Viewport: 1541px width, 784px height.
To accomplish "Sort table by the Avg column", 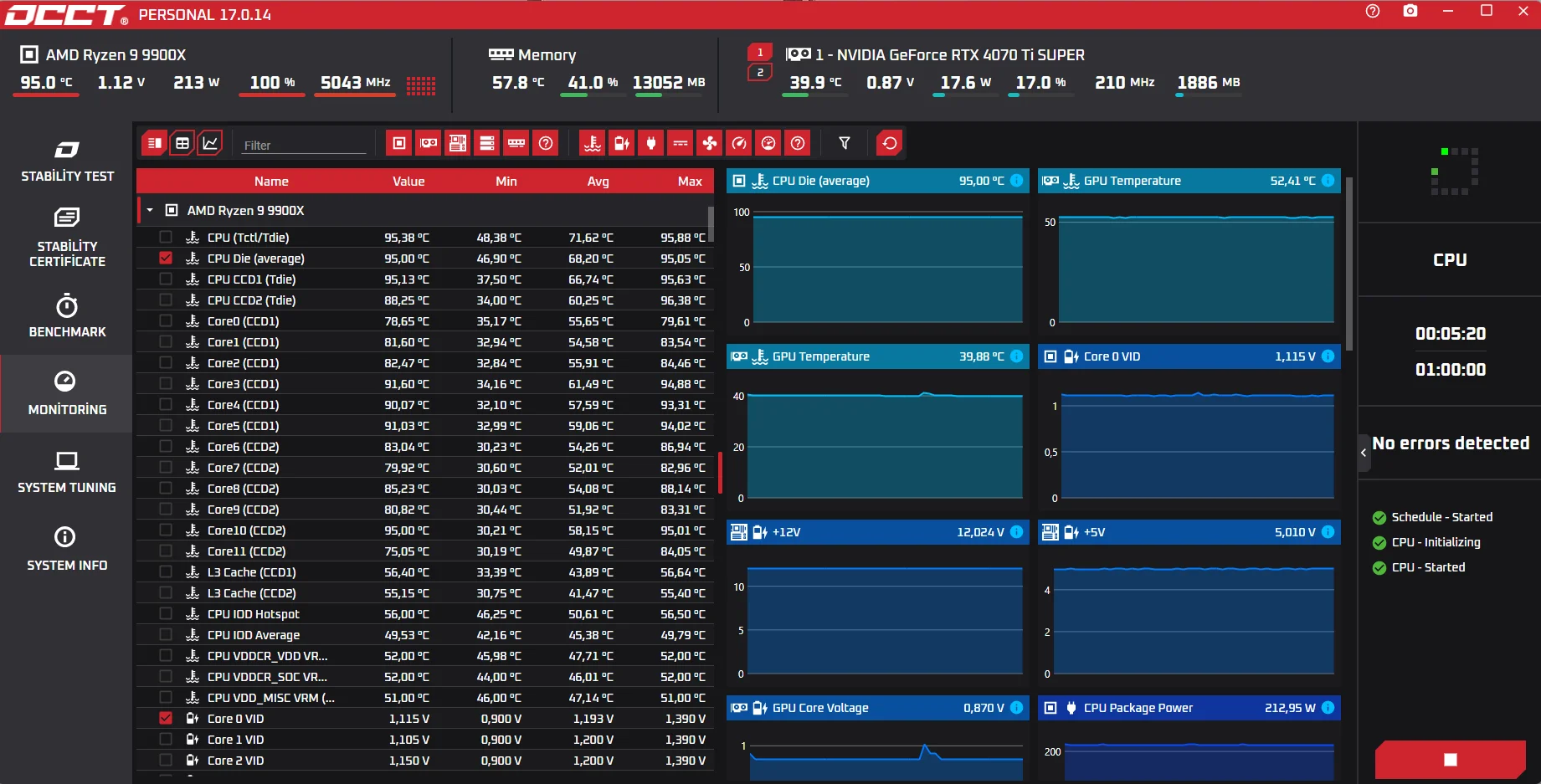I will click(598, 182).
